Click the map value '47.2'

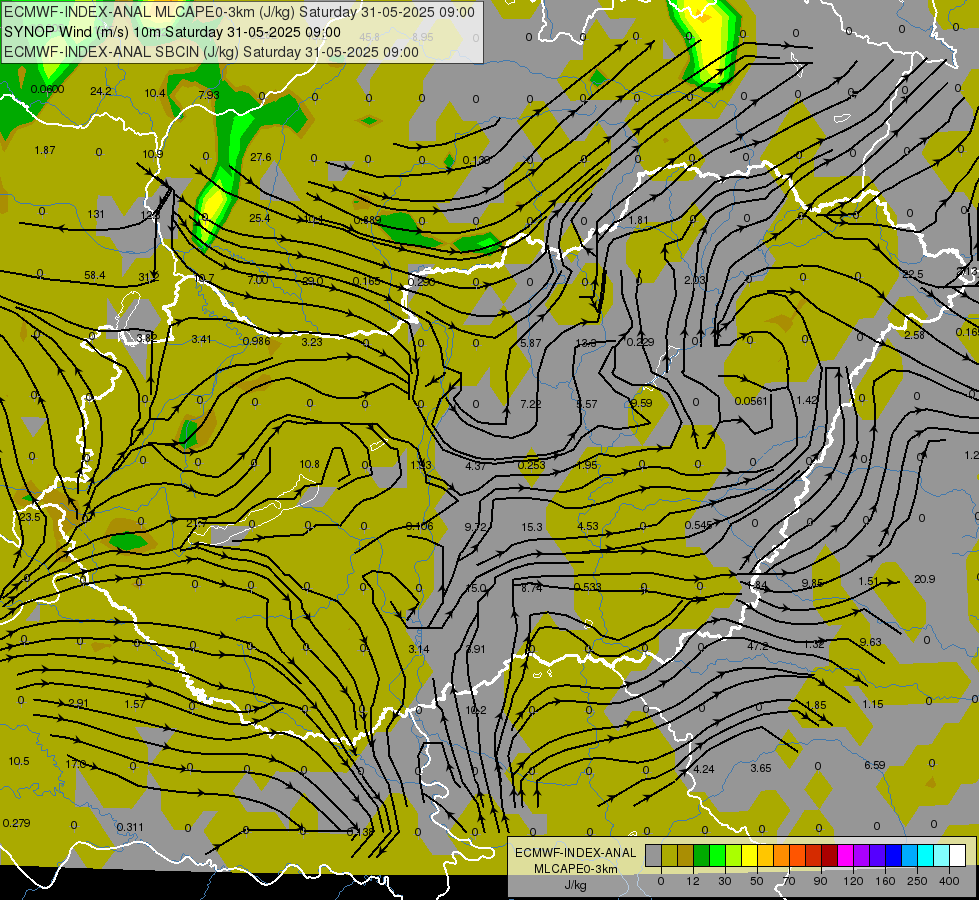pos(758,646)
